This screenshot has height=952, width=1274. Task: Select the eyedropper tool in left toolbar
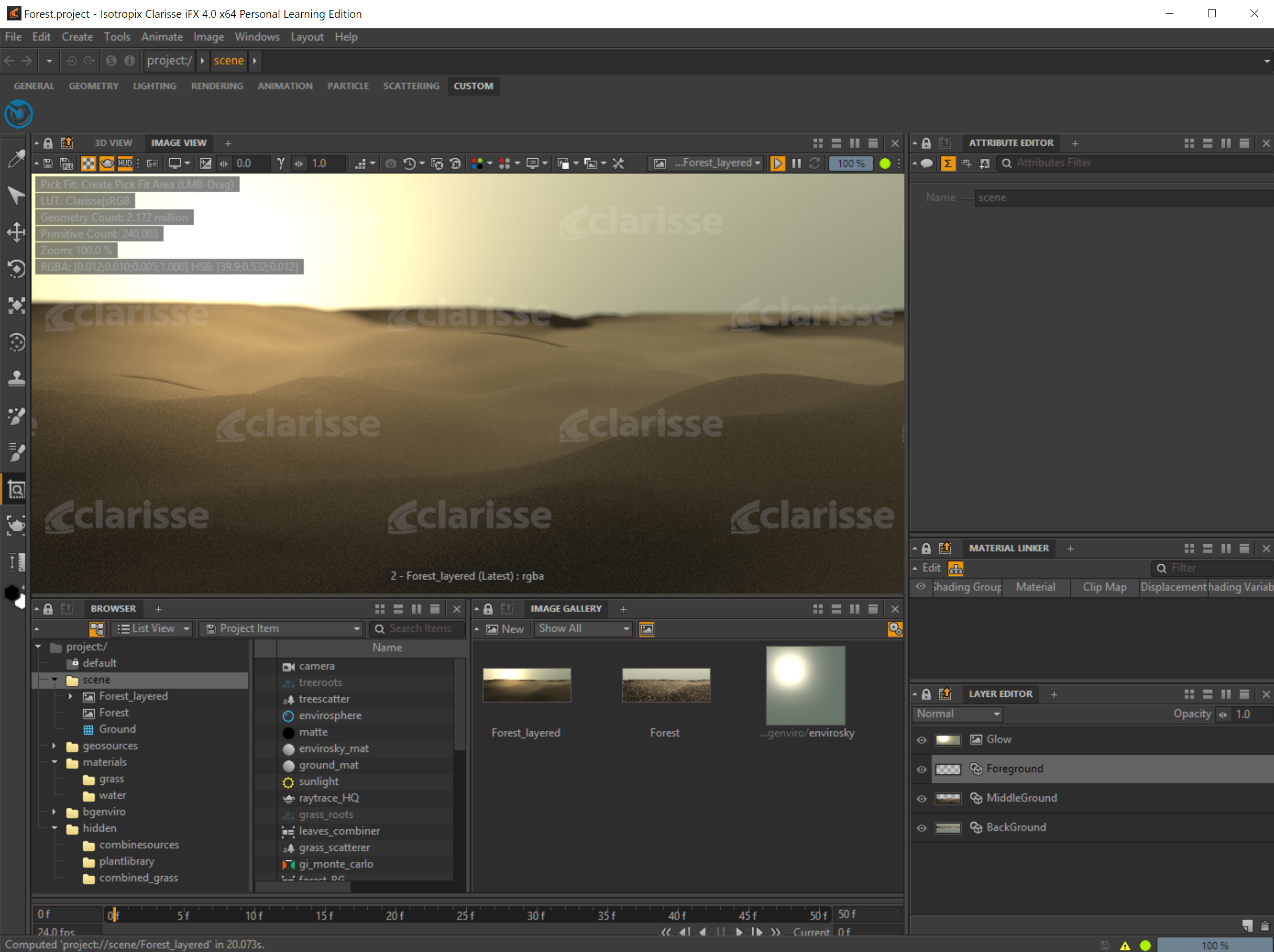click(x=16, y=159)
